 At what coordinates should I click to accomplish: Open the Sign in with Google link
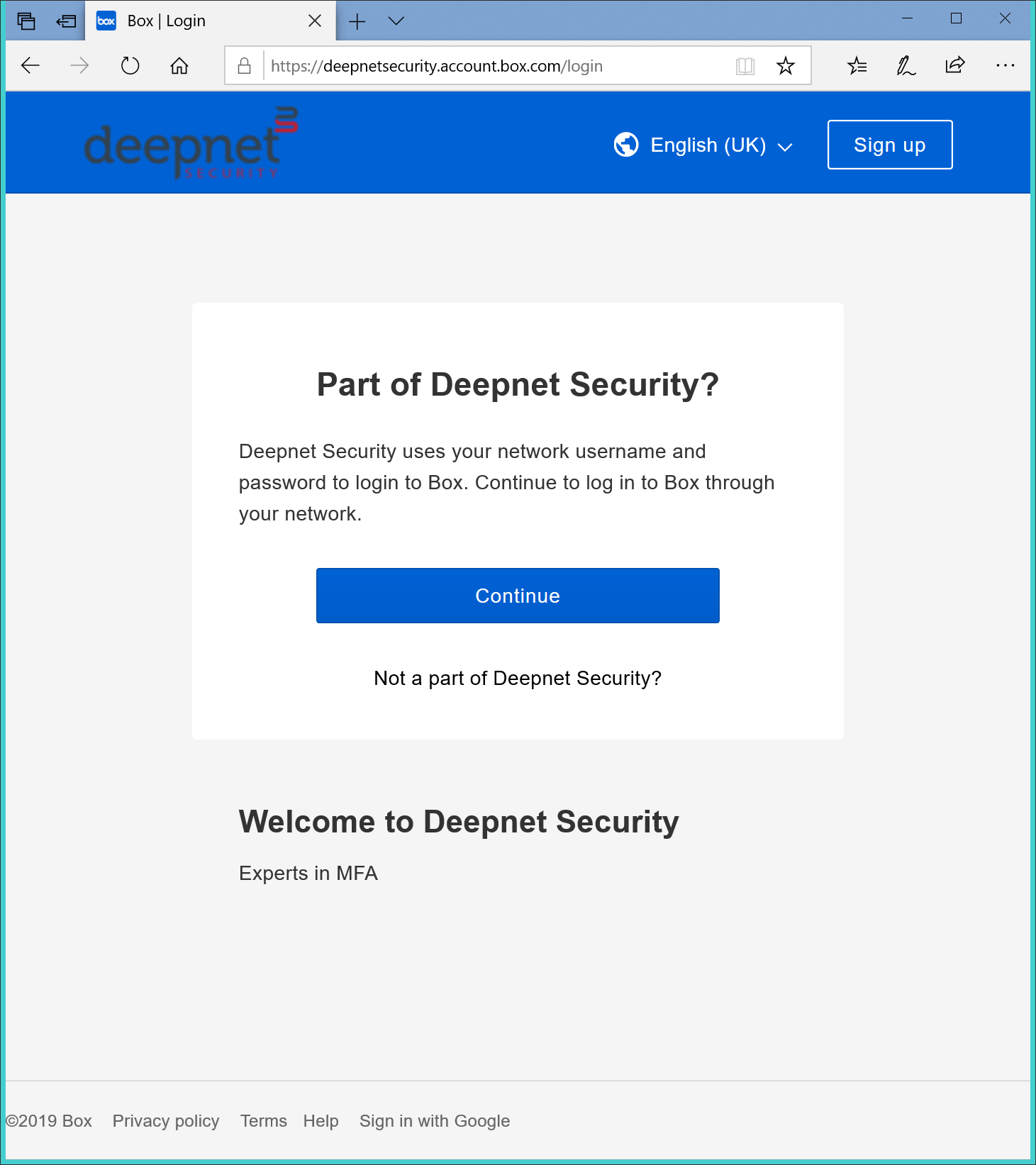(434, 1121)
